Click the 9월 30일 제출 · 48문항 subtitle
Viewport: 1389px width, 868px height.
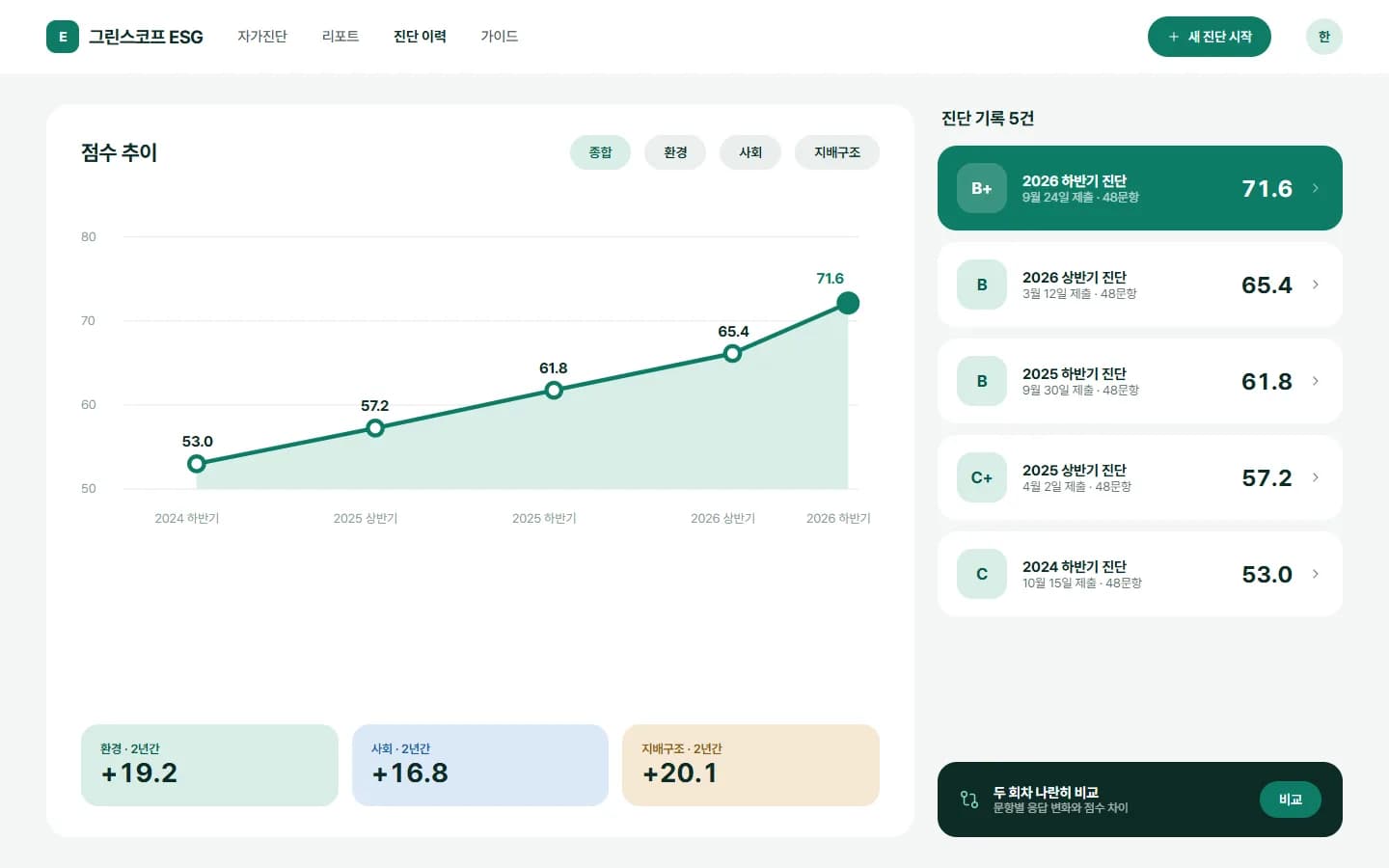click(1080, 391)
